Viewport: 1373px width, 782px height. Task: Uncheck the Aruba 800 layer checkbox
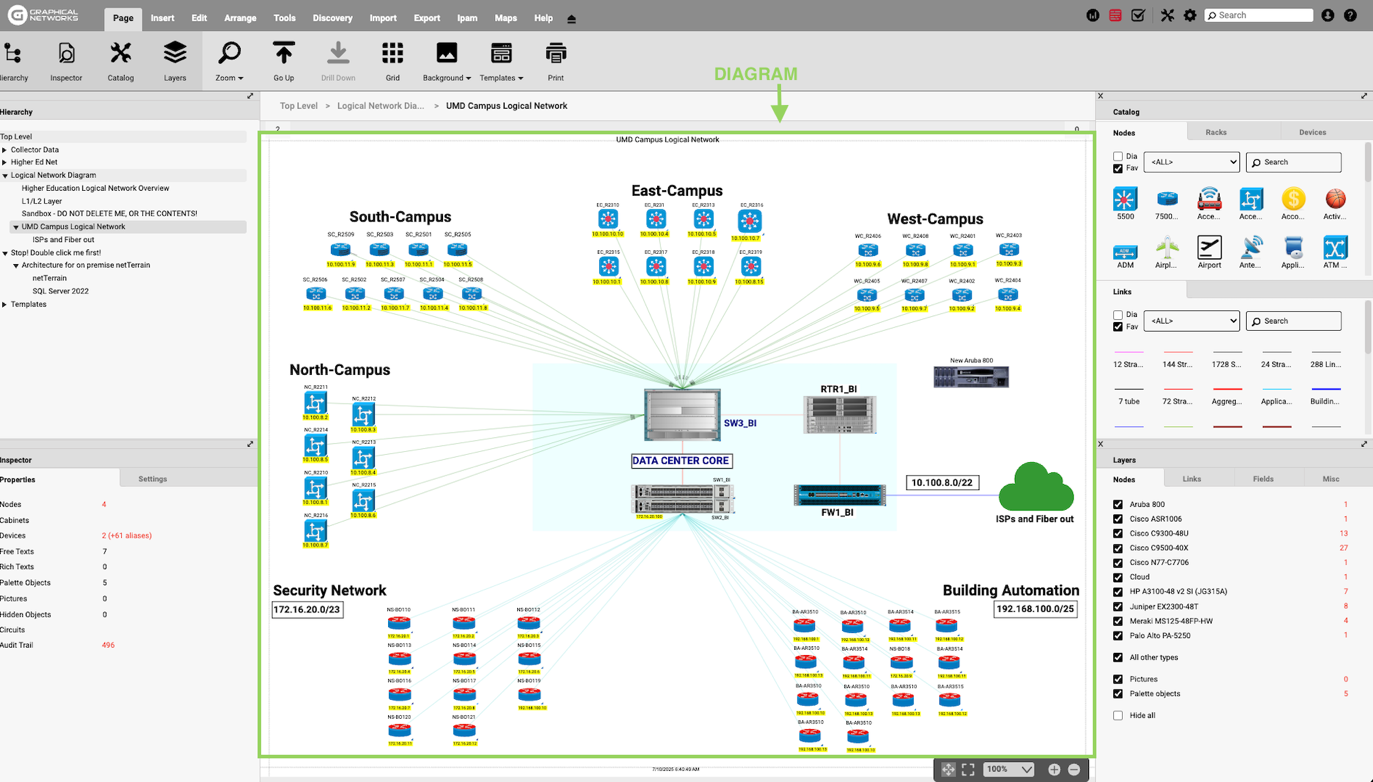point(1118,505)
